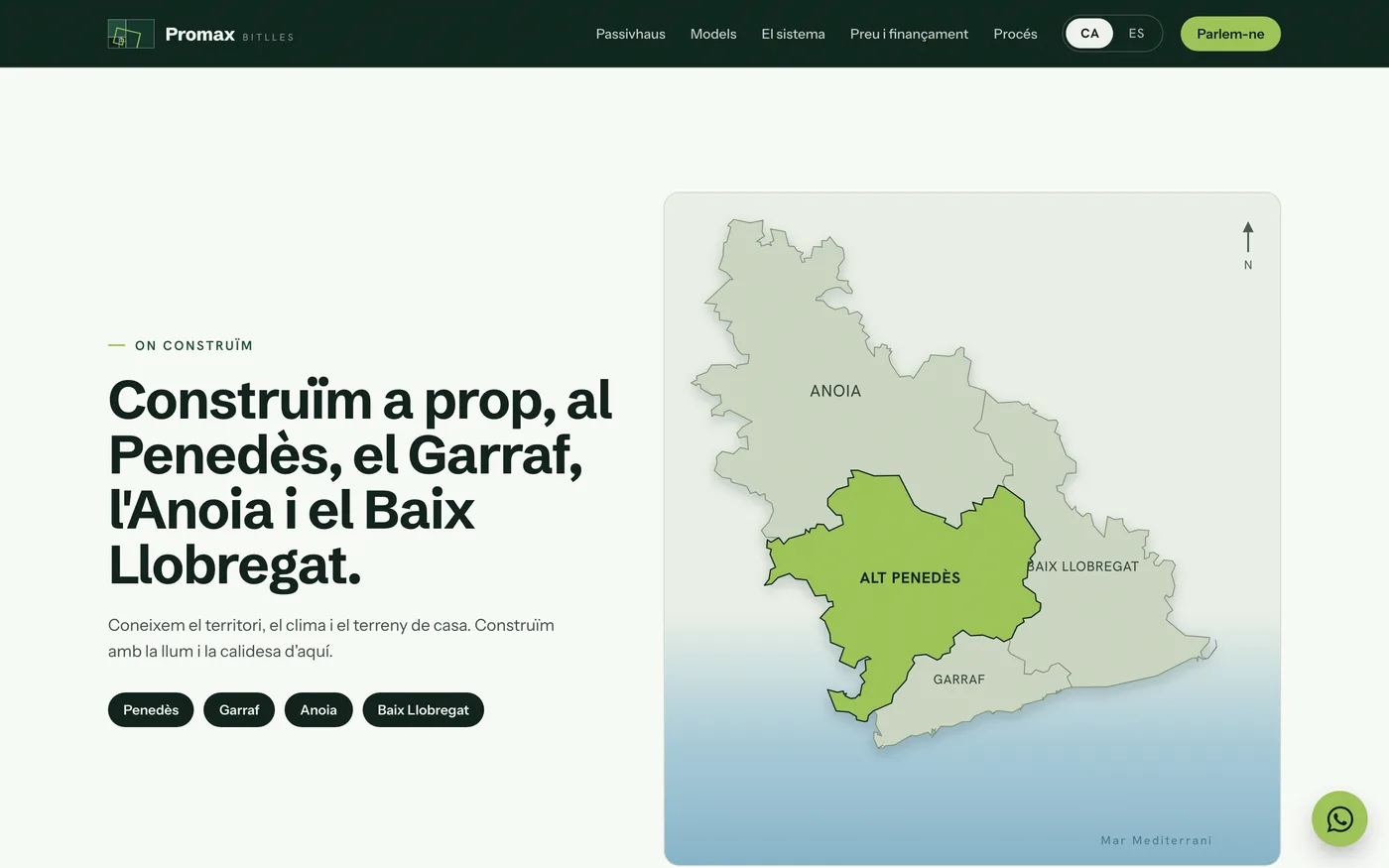Image resolution: width=1389 pixels, height=868 pixels.
Task: Open the Passivhaus menu item
Action: (x=630, y=34)
